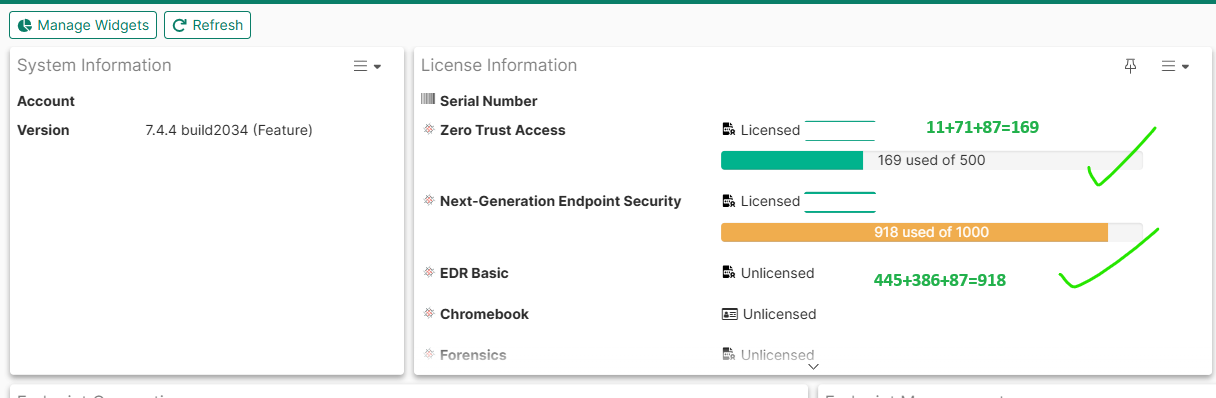Screen dimensions: 1216x398
Task: Open the License Information widget menu
Action: pyautogui.click(x=1174, y=66)
